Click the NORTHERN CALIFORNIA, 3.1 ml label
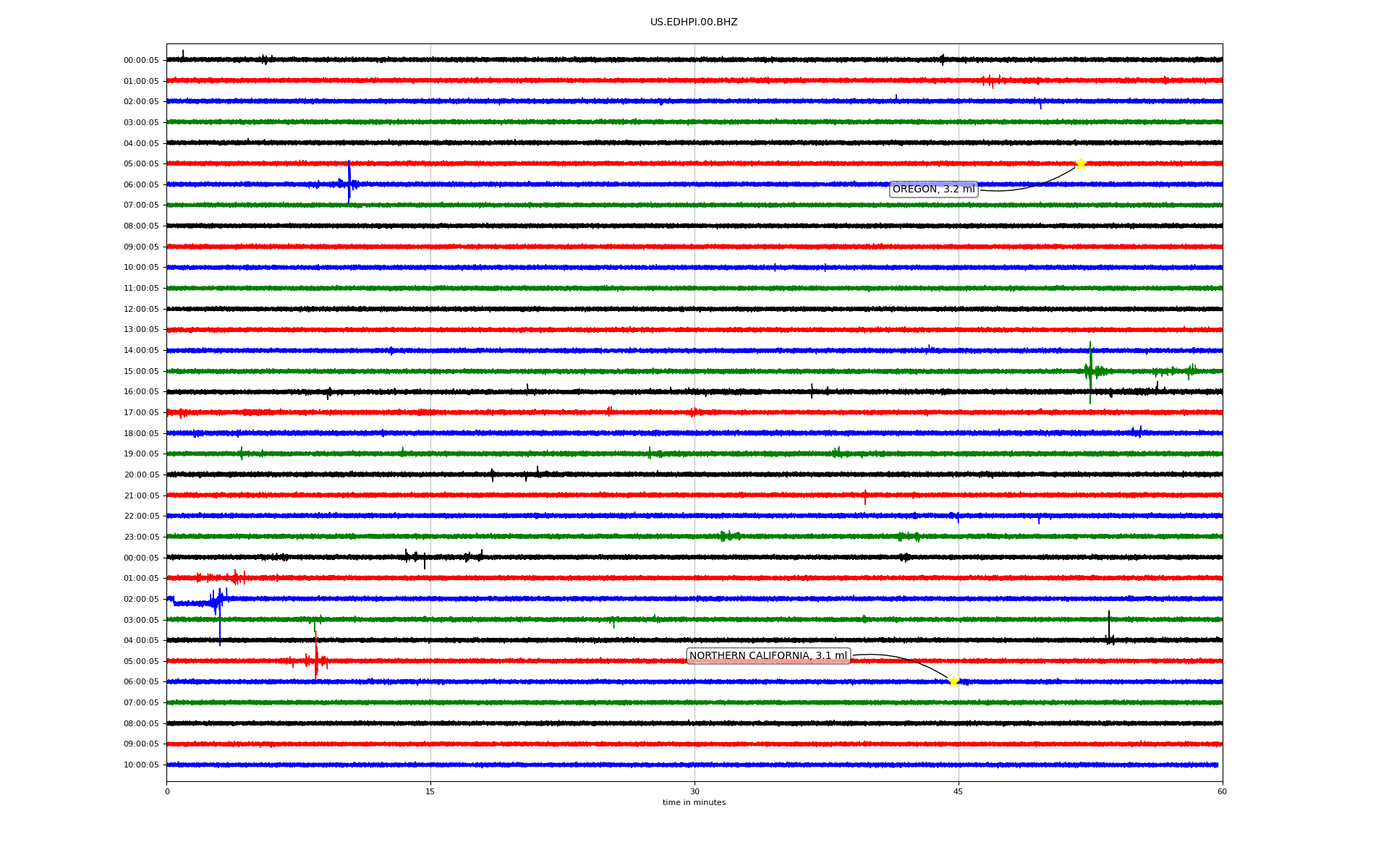 768,656
